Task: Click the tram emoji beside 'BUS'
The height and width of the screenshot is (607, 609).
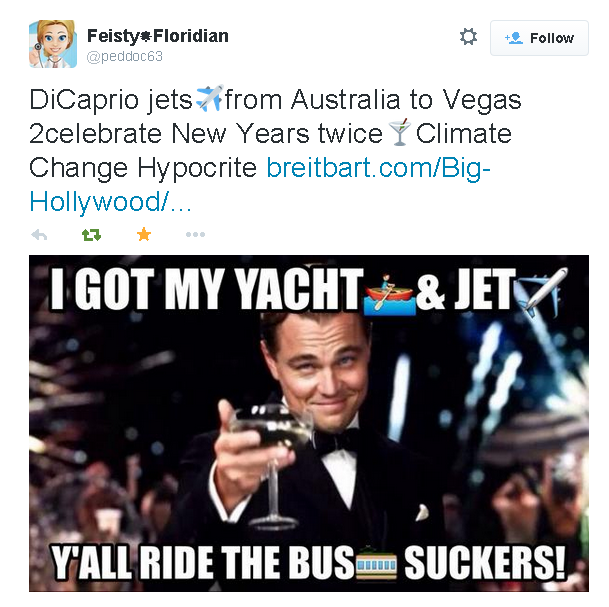Action: tap(376, 563)
